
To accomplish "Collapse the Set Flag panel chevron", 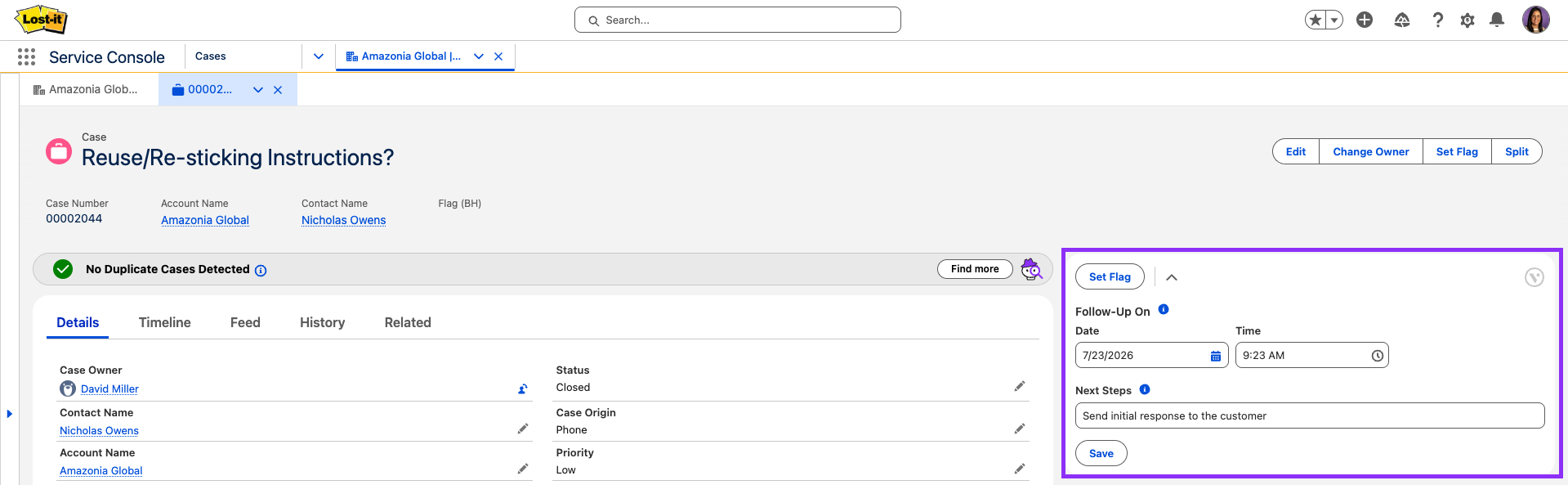I will click(x=1172, y=277).
